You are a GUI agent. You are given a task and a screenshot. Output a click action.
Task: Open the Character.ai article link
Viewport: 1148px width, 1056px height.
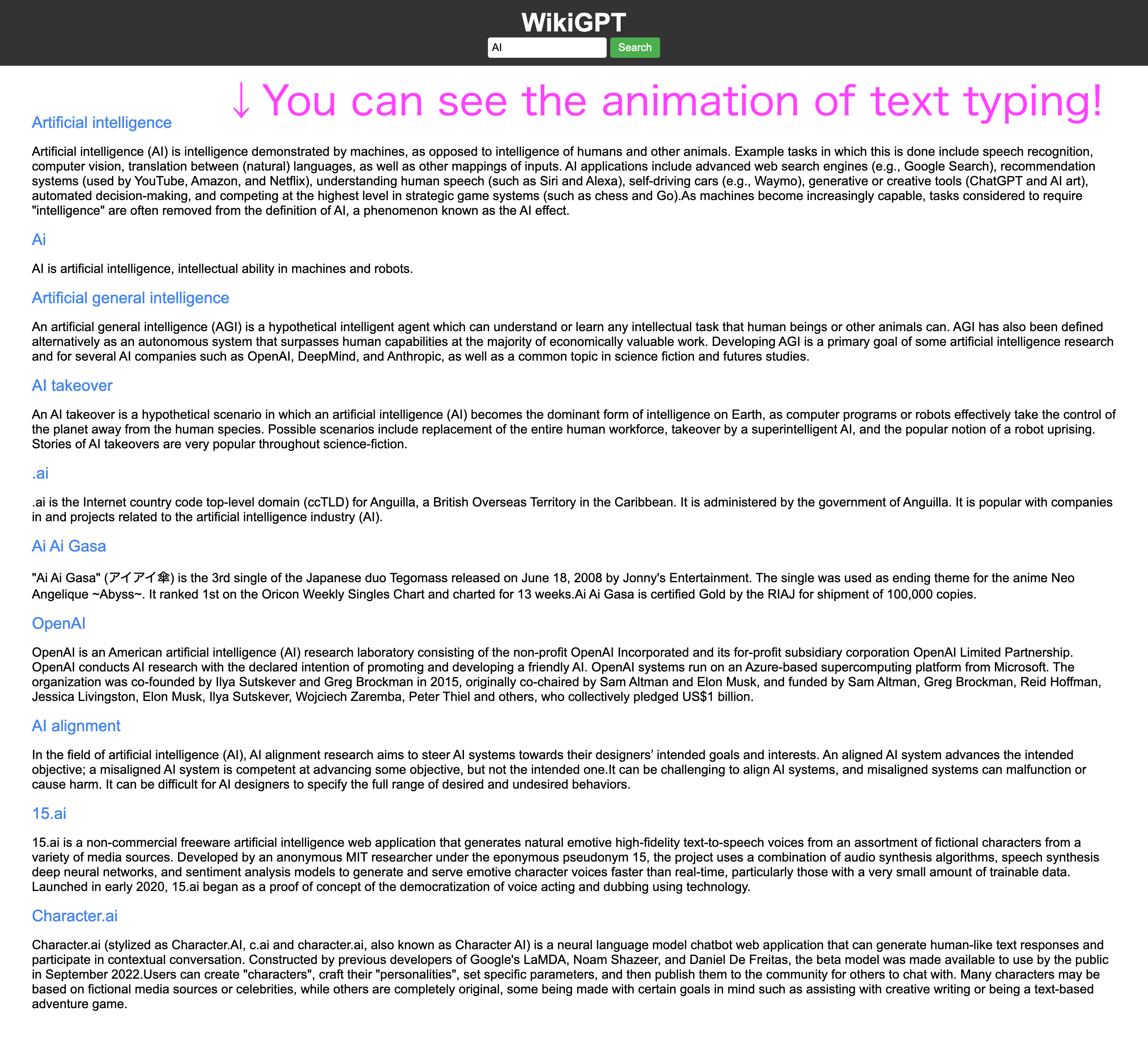pyautogui.click(x=75, y=916)
